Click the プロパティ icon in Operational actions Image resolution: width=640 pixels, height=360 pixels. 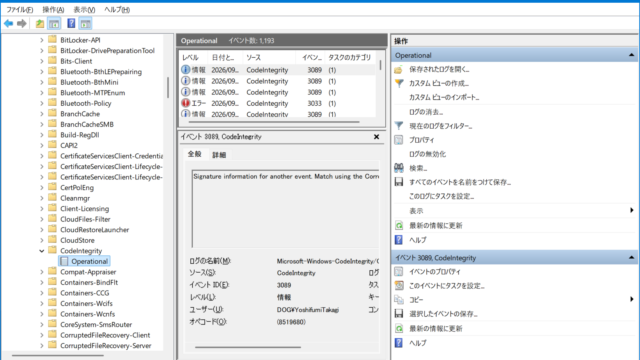coord(399,140)
